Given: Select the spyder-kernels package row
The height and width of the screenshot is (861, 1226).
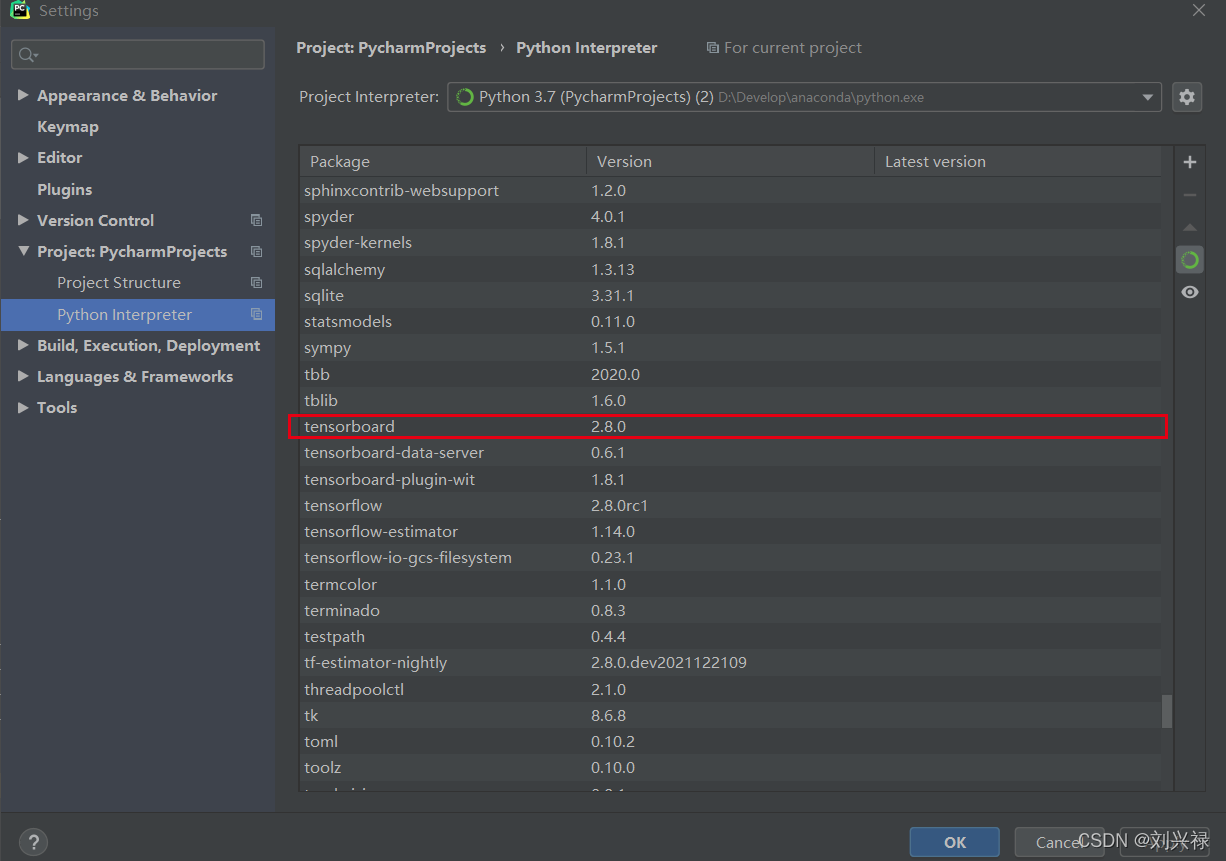Looking at the screenshot, I should tap(730, 242).
